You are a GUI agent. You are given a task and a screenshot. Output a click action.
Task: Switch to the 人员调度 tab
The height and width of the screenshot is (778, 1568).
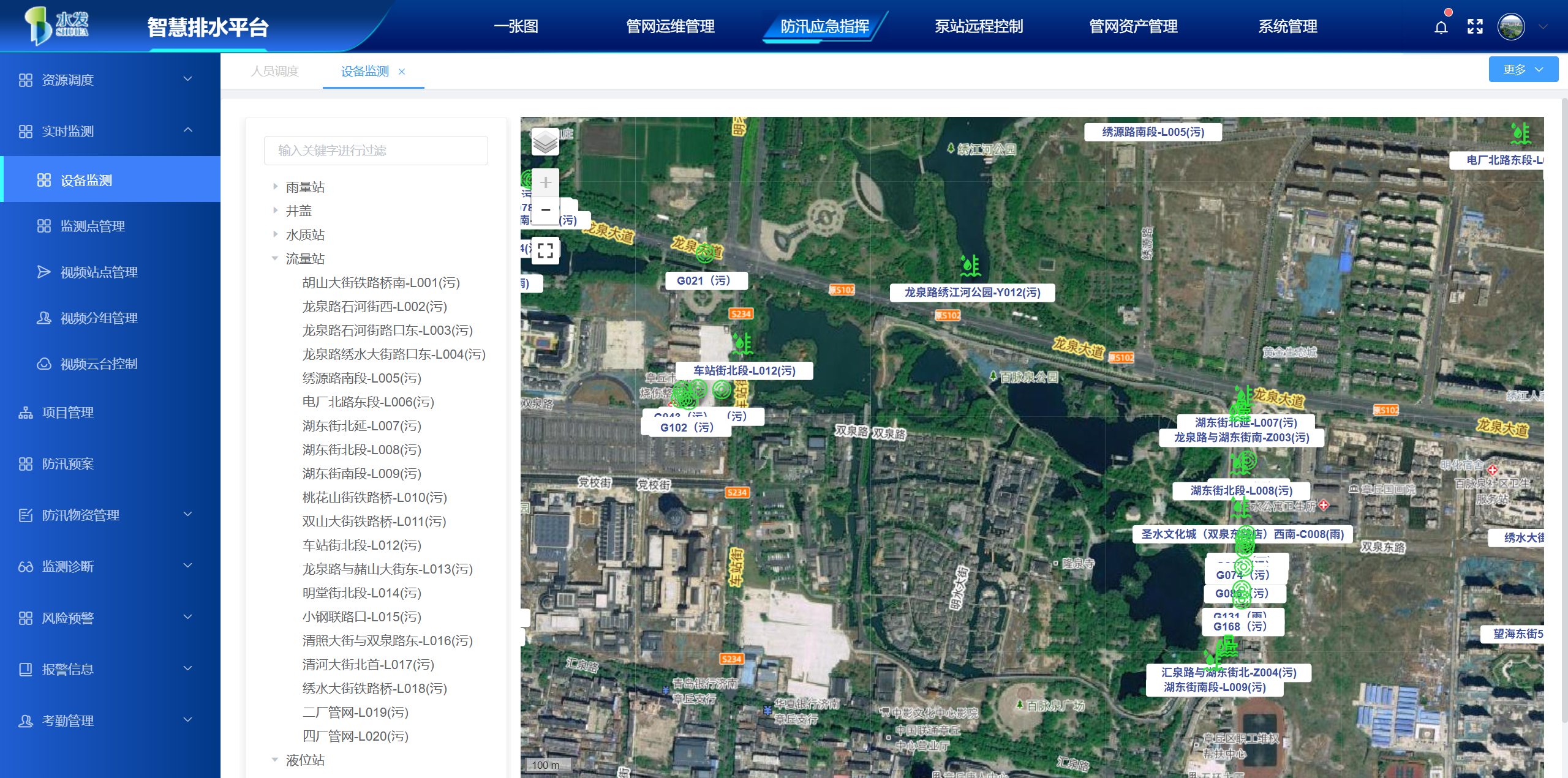(x=275, y=72)
